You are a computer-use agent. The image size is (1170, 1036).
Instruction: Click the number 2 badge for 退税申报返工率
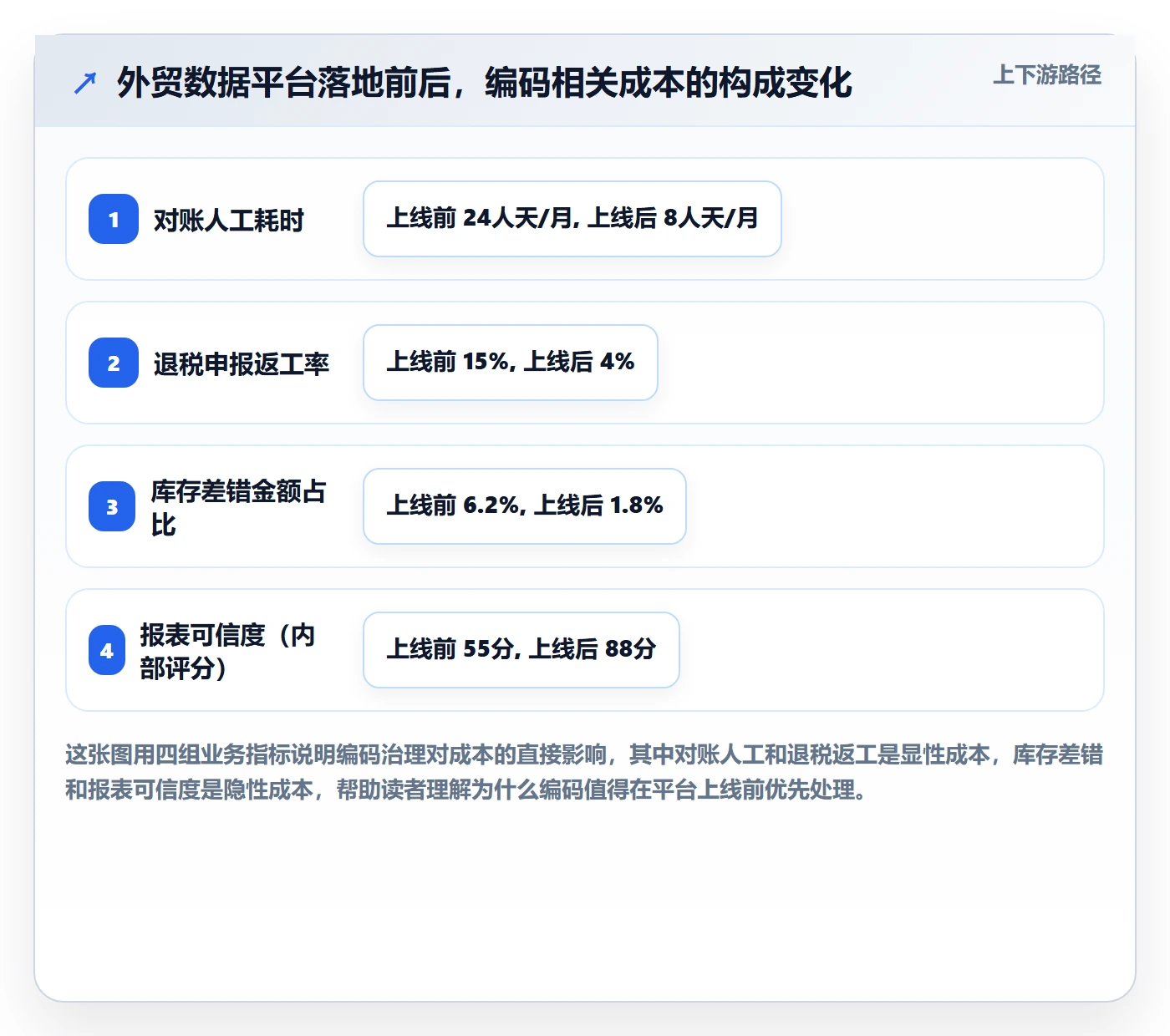coord(114,363)
